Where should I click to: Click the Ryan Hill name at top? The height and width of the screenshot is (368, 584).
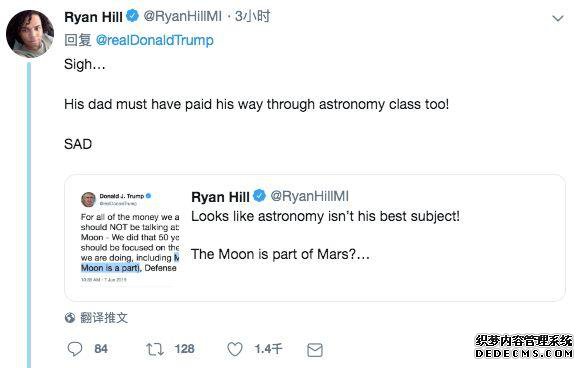[93, 17]
